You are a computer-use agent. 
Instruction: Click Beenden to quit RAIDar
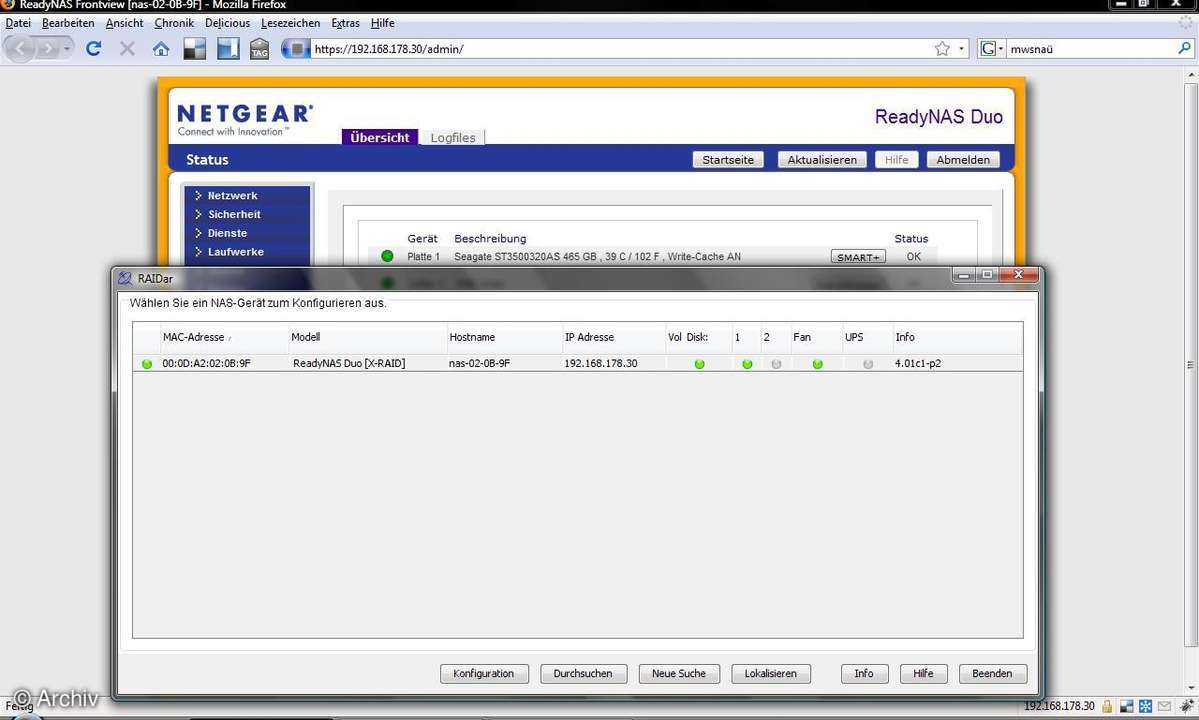pyautogui.click(x=993, y=673)
